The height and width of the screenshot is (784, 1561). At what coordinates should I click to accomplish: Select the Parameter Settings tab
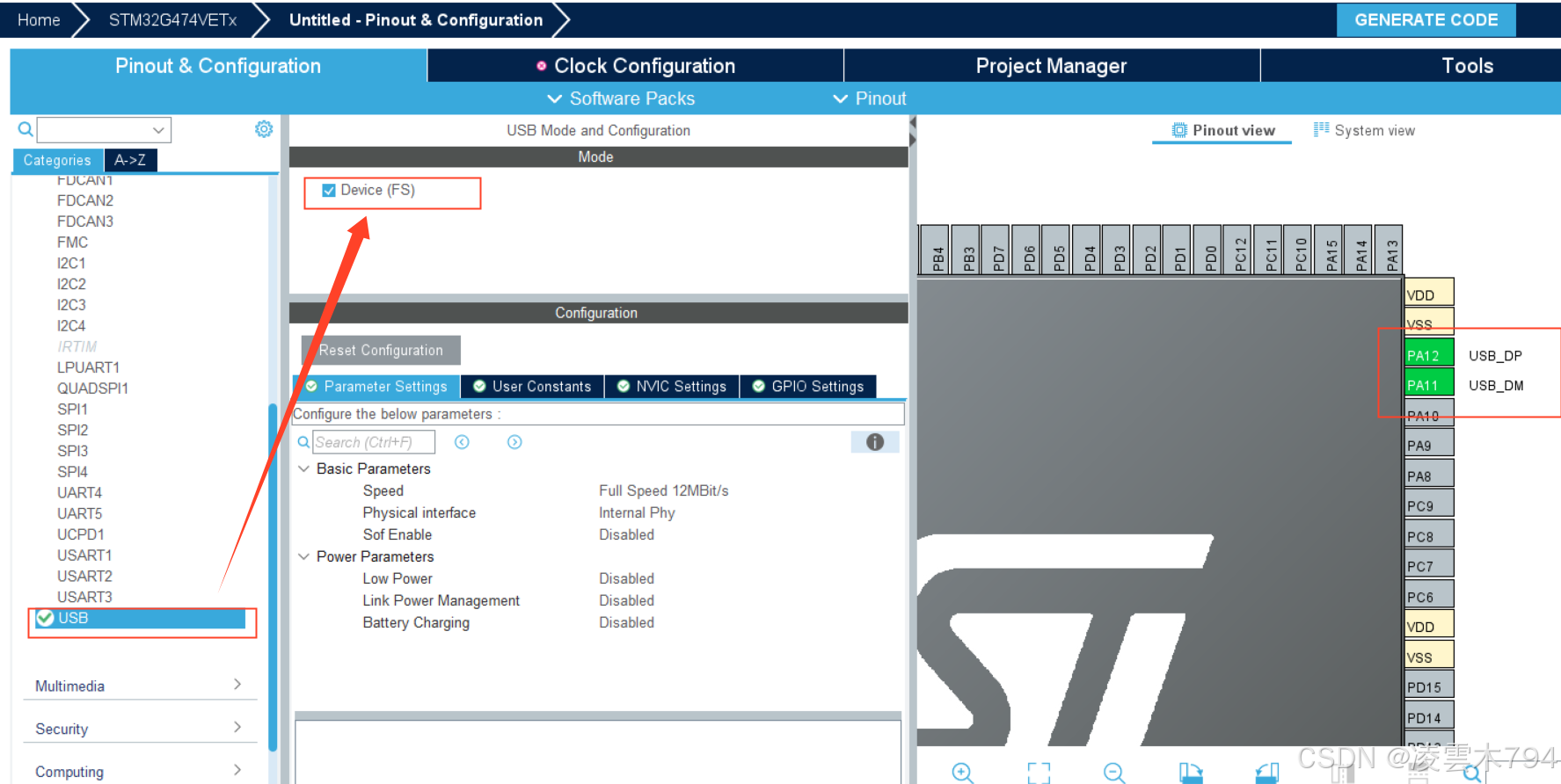pos(376,387)
